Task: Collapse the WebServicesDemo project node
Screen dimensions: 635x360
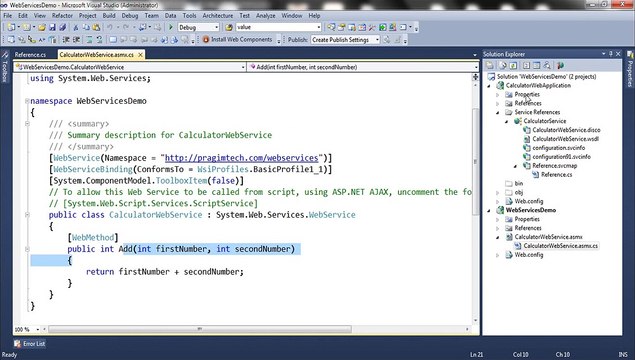Action: coord(489,210)
